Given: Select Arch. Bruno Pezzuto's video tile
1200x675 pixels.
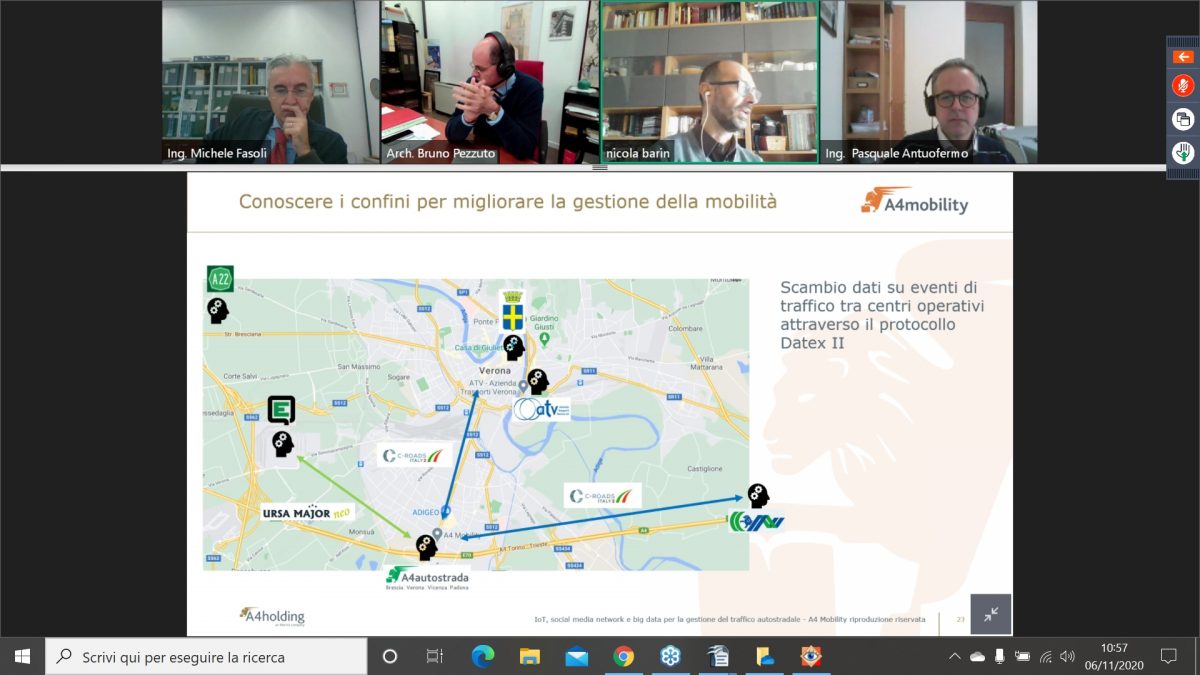Looking at the screenshot, I should 489,82.
